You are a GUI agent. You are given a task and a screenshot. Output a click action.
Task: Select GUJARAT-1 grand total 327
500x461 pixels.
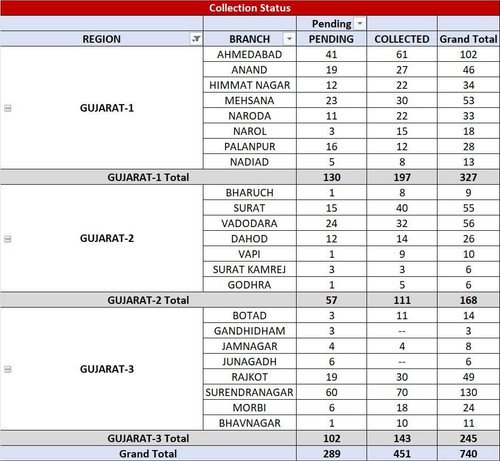(x=468, y=177)
